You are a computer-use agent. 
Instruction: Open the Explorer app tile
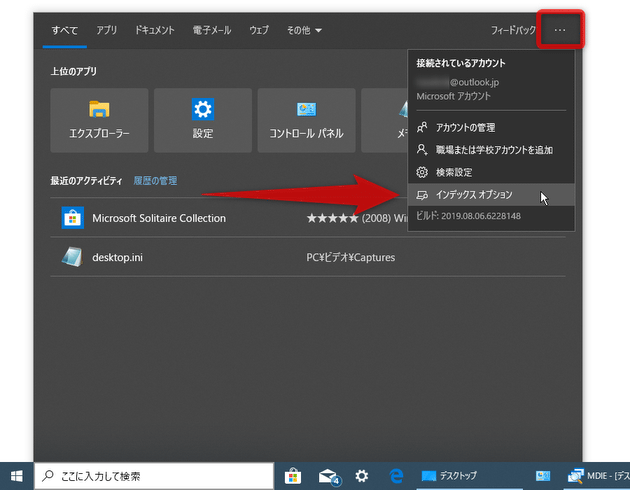coord(99,120)
